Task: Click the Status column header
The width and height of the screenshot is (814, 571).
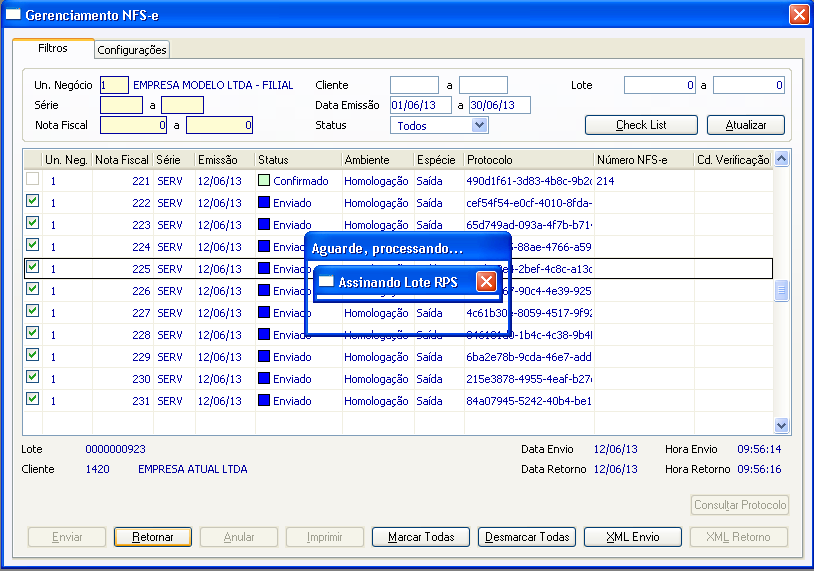Action: (x=299, y=160)
